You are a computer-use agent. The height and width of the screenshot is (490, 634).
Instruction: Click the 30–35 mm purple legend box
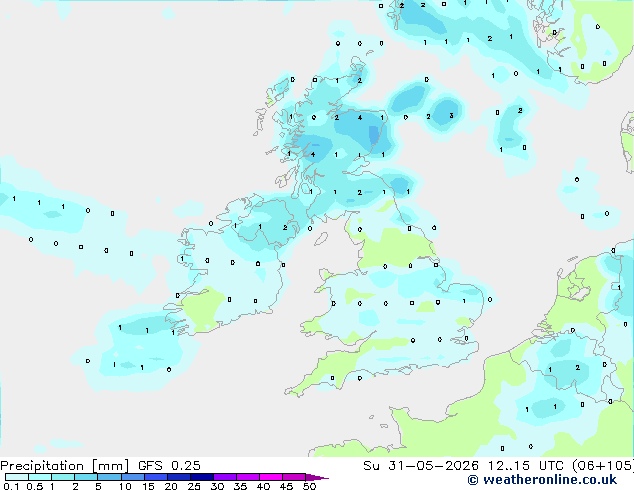[x=225, y=477]
